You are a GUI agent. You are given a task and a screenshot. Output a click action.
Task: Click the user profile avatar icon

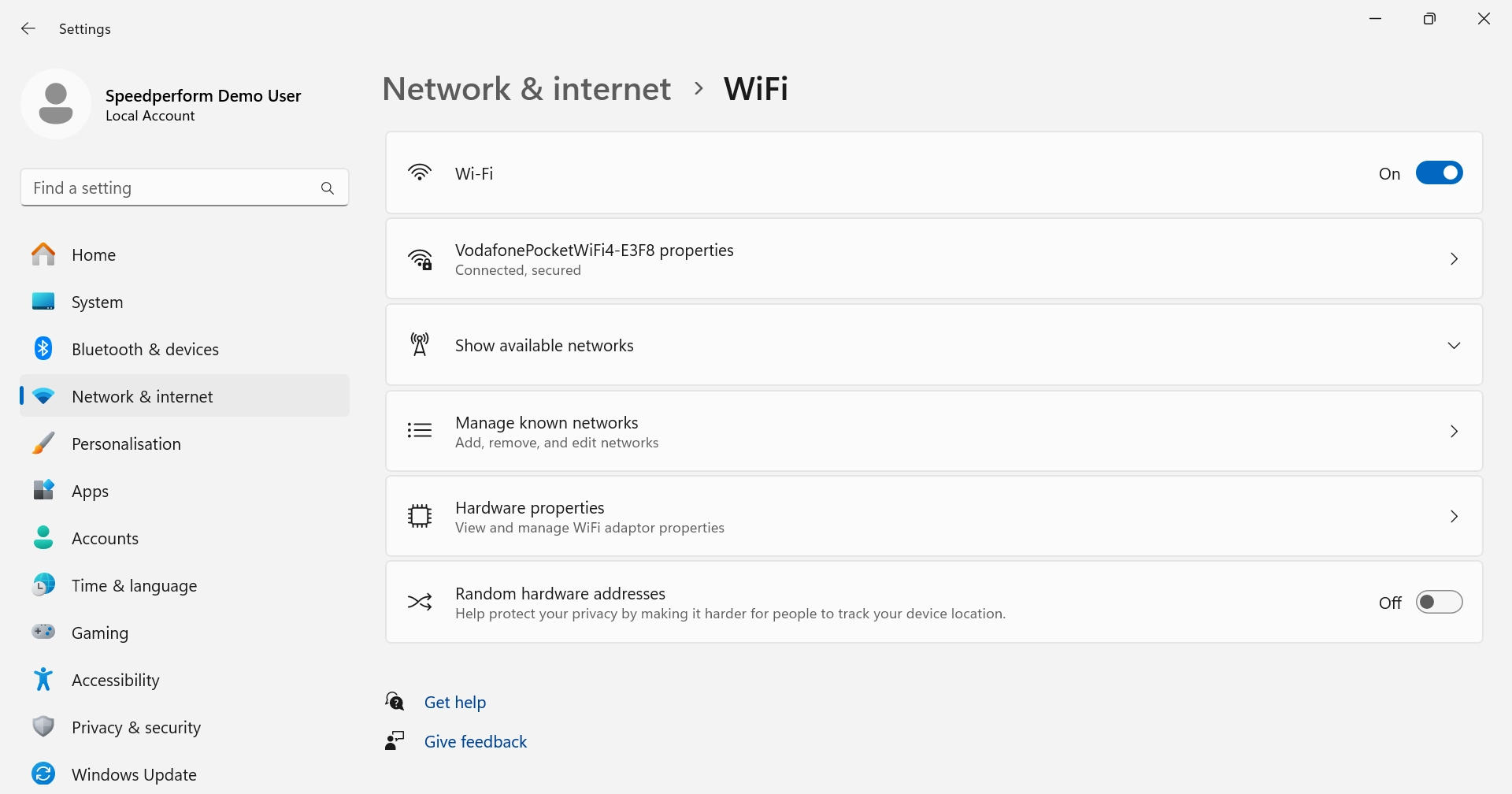pos(56,103)
